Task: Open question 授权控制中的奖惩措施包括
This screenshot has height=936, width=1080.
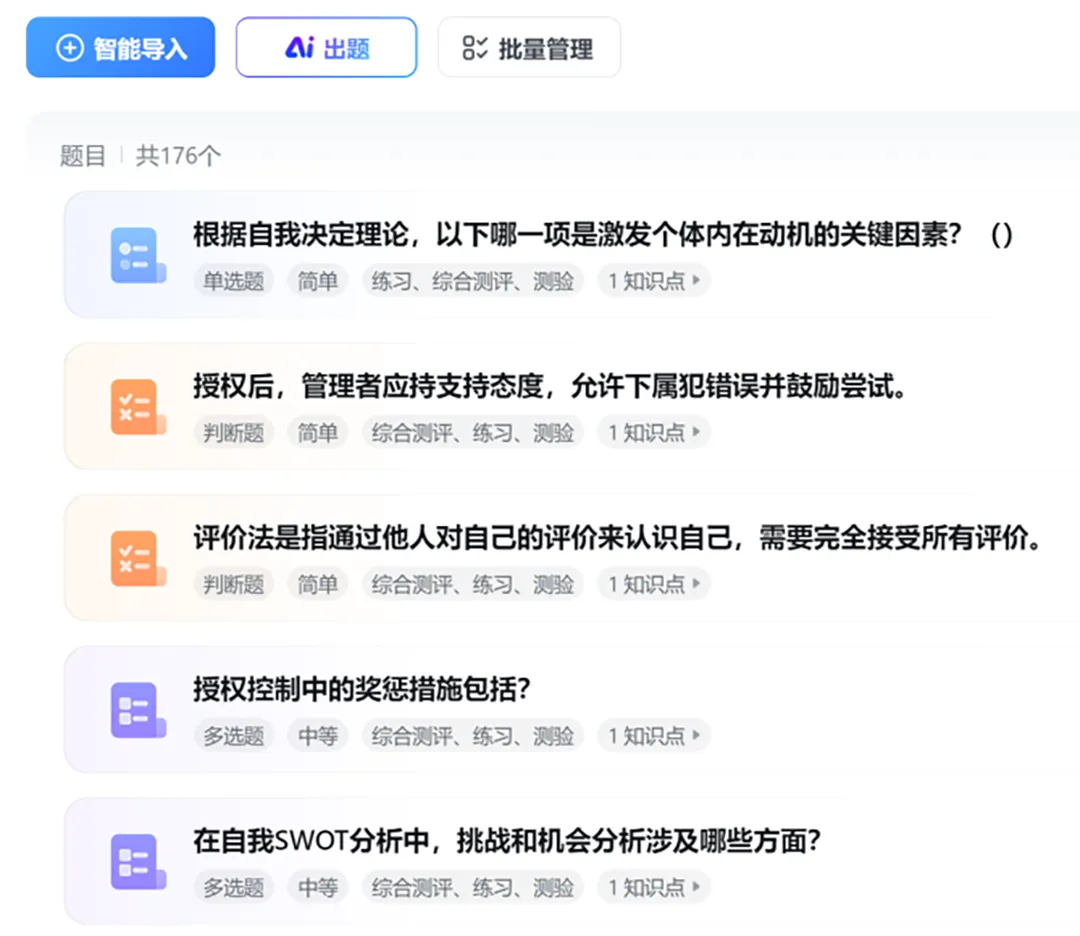Action: point(361,690)
